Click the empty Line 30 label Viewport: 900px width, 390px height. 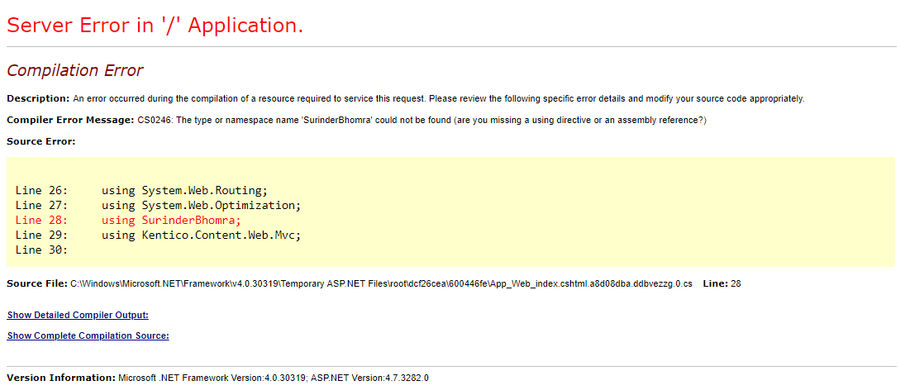click(42, 249)
